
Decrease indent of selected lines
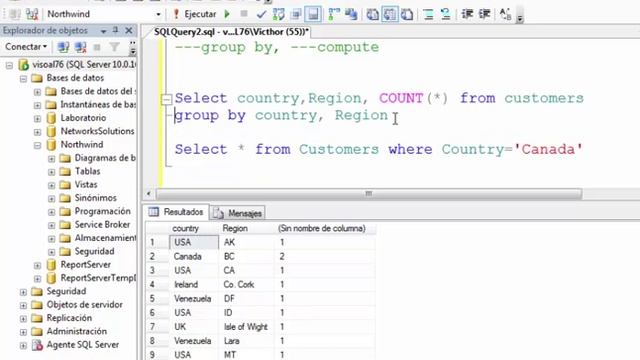click(x=467, y=15)
